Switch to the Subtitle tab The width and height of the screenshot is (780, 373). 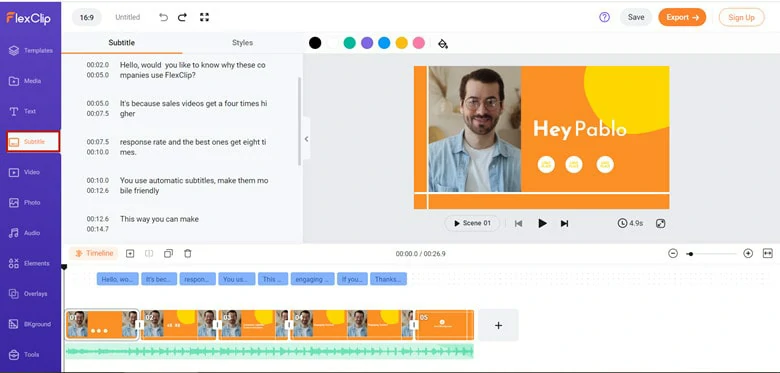[121, 43]
